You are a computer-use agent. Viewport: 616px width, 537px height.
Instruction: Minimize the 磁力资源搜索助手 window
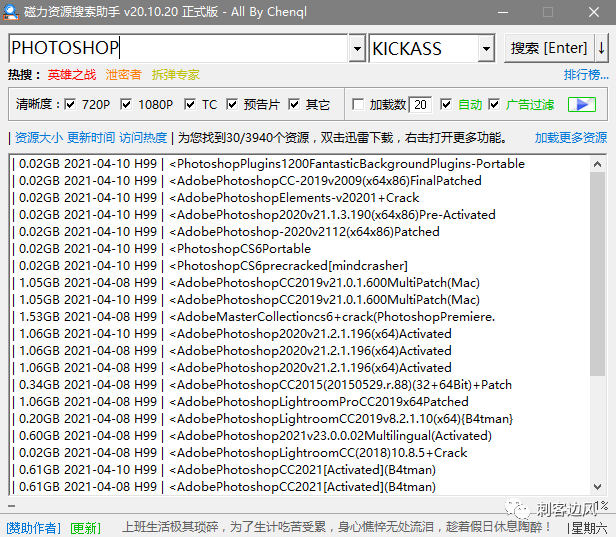click(x=503, y=12)
